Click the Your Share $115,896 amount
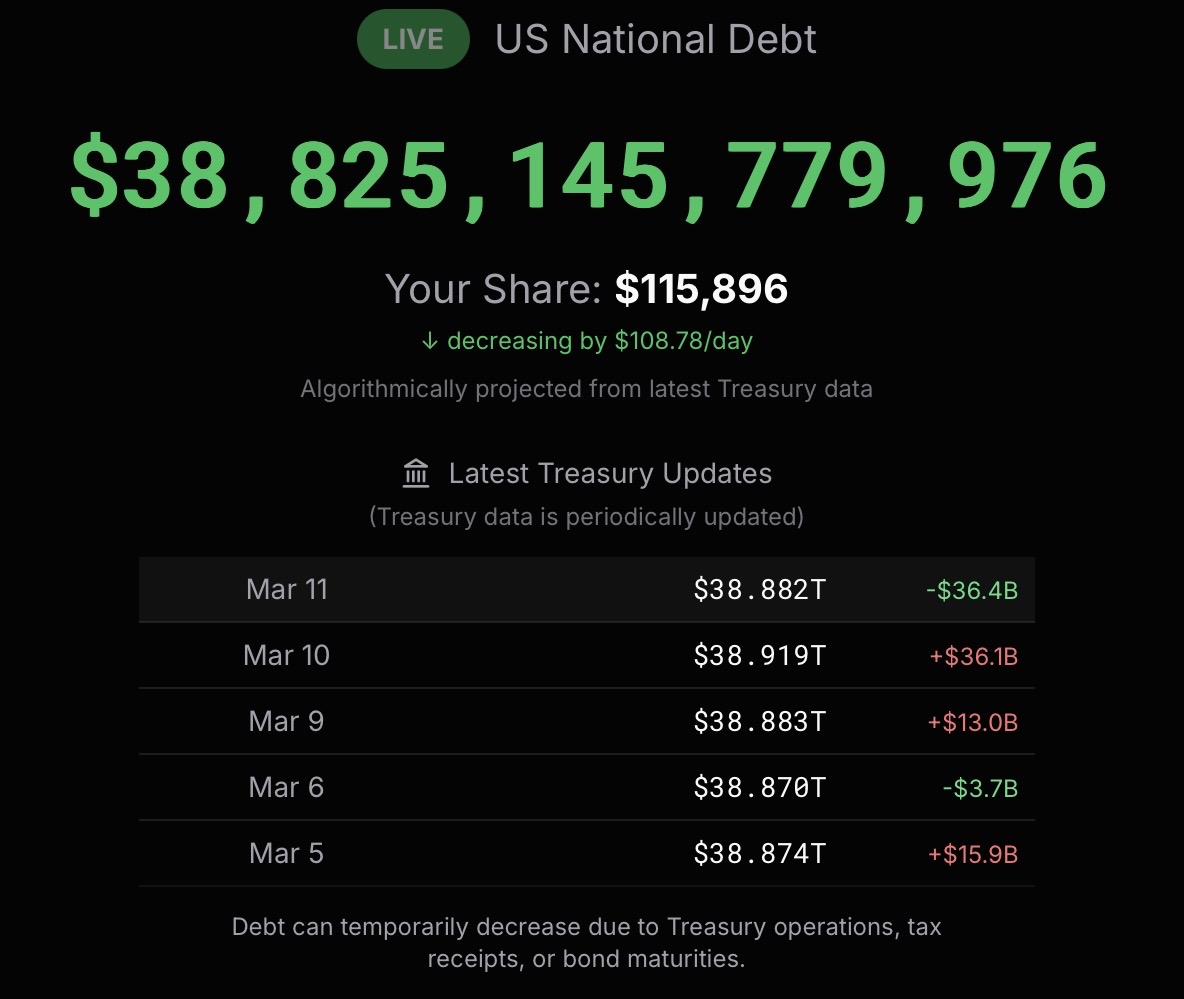The height and width of the screenshot is (999, 1184). tap(701, 289)
